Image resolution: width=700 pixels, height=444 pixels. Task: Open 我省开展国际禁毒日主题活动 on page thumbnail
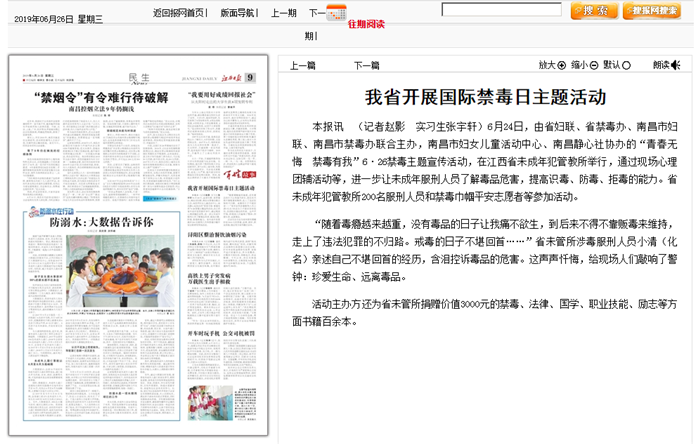(221, 188)
